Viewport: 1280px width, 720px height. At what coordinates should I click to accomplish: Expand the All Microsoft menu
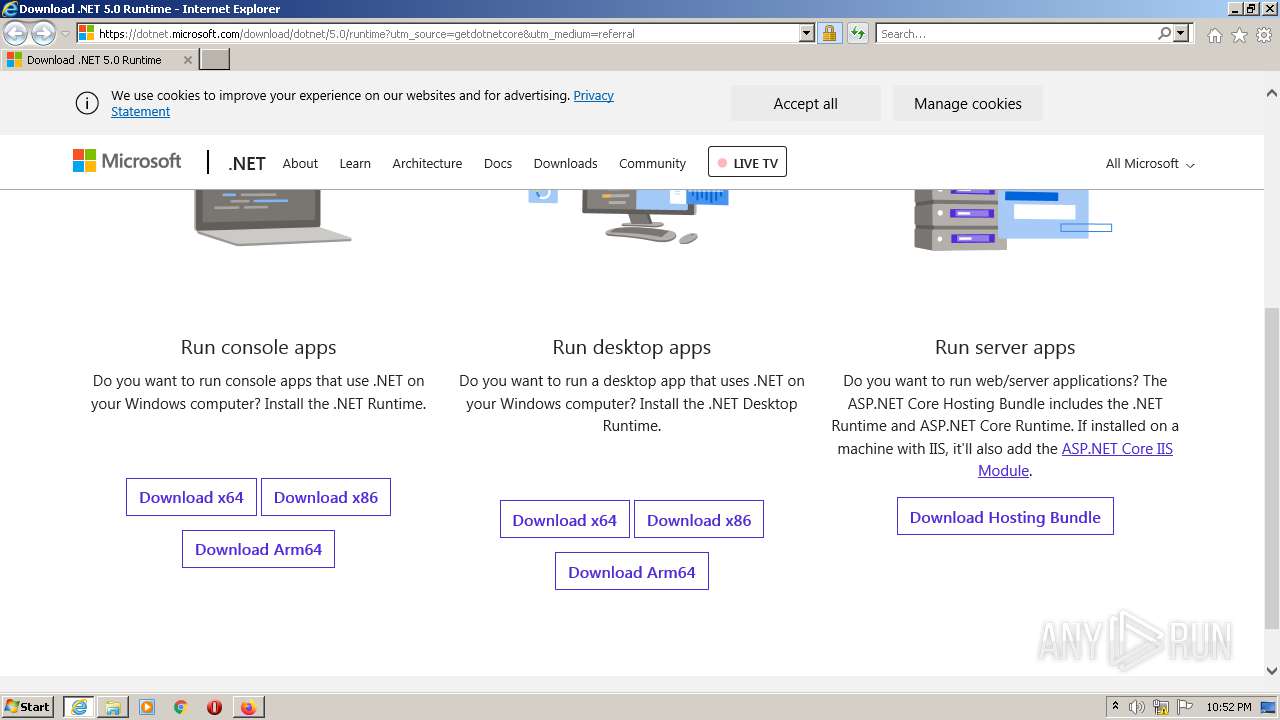(1150, 163)
